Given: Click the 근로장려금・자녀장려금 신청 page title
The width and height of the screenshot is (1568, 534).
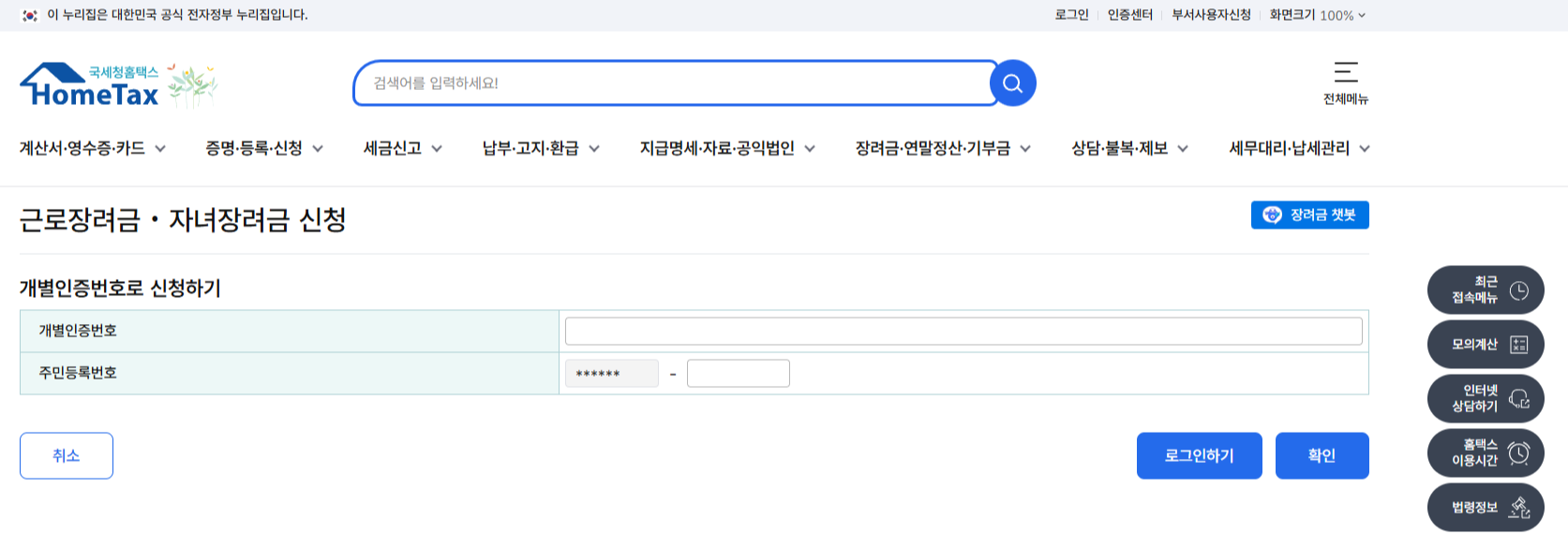Looking at the screenshot, I should 183,219.
